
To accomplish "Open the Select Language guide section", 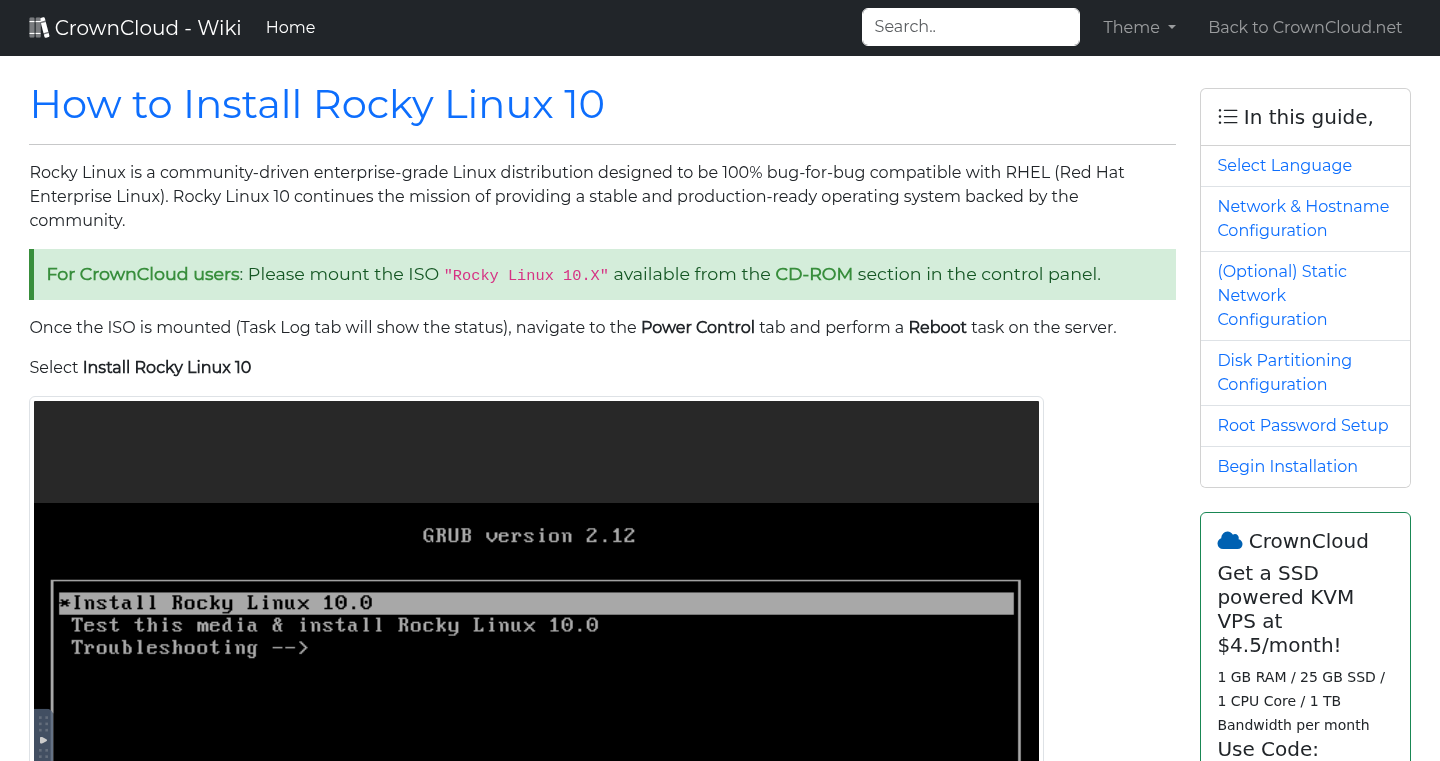I will click(1284, 165).
